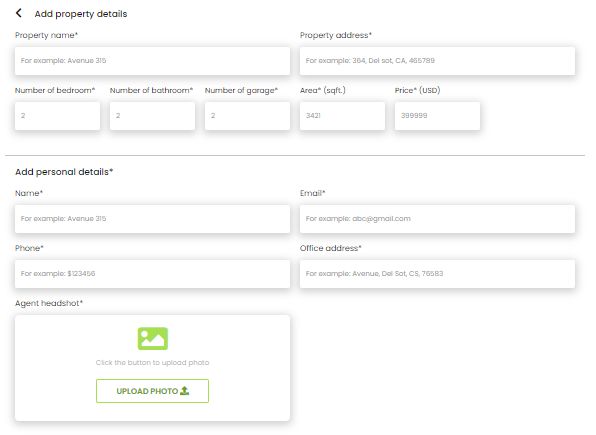The height and width of the screenshot is (435, 596).
Task: Click the Upload Photo button
Action: (x=152, y=391)
